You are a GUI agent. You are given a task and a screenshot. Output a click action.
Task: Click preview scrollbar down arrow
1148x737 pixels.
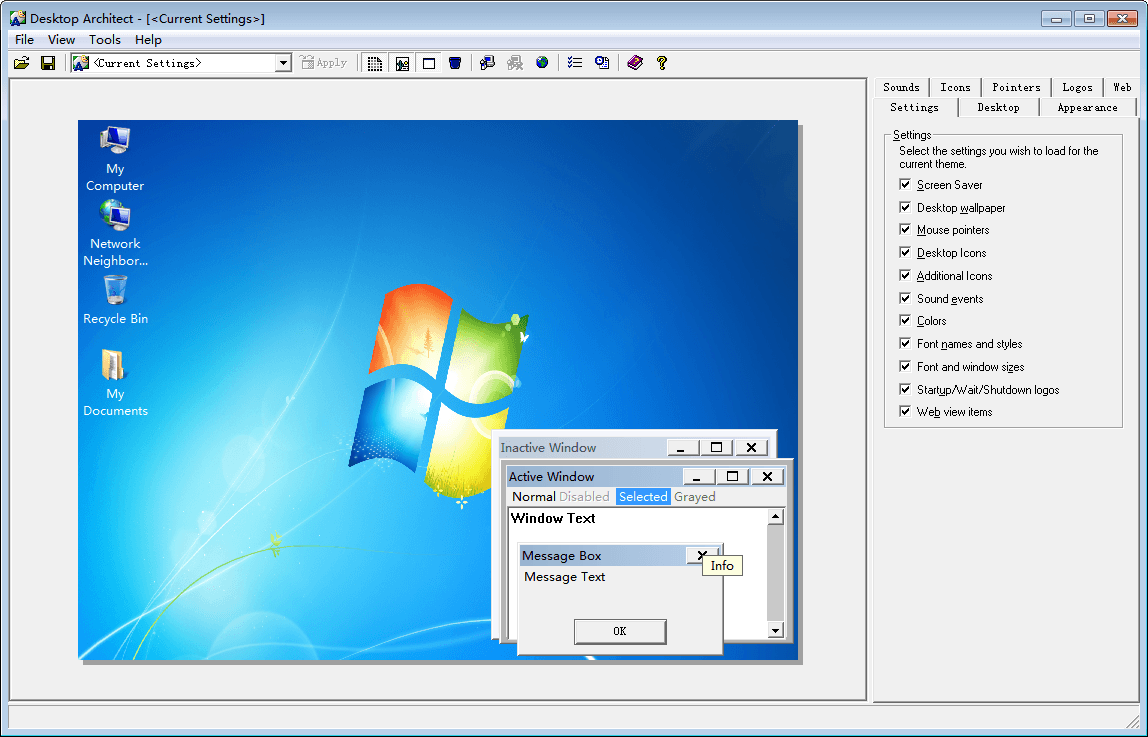775,630
